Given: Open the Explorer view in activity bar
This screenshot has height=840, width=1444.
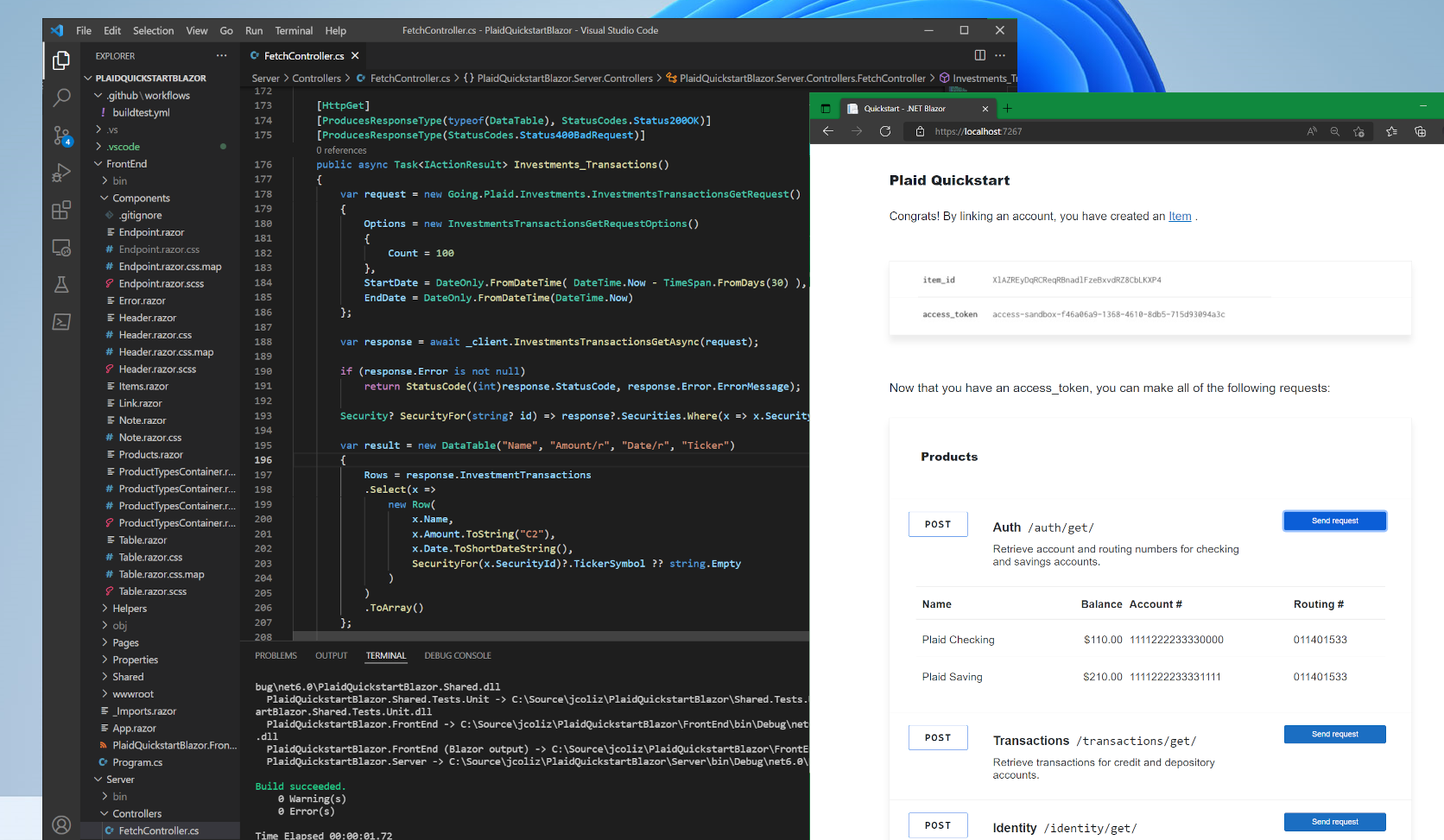Looking at the screenshot, I should (61, 60).
